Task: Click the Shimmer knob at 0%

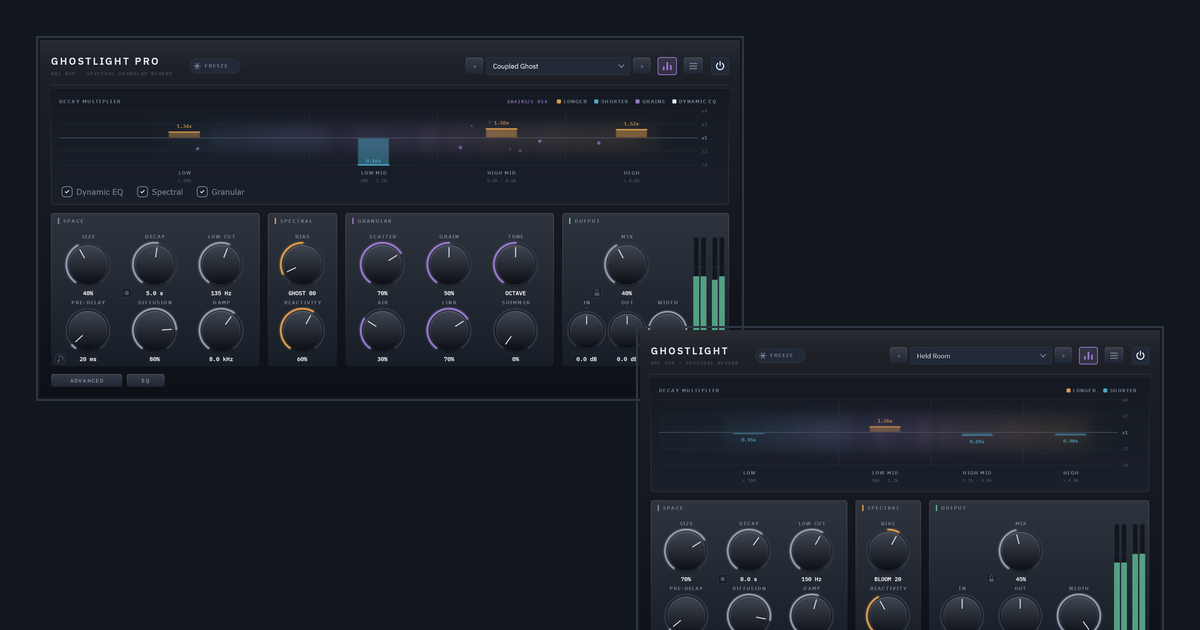Action: (x=515, y=330)
